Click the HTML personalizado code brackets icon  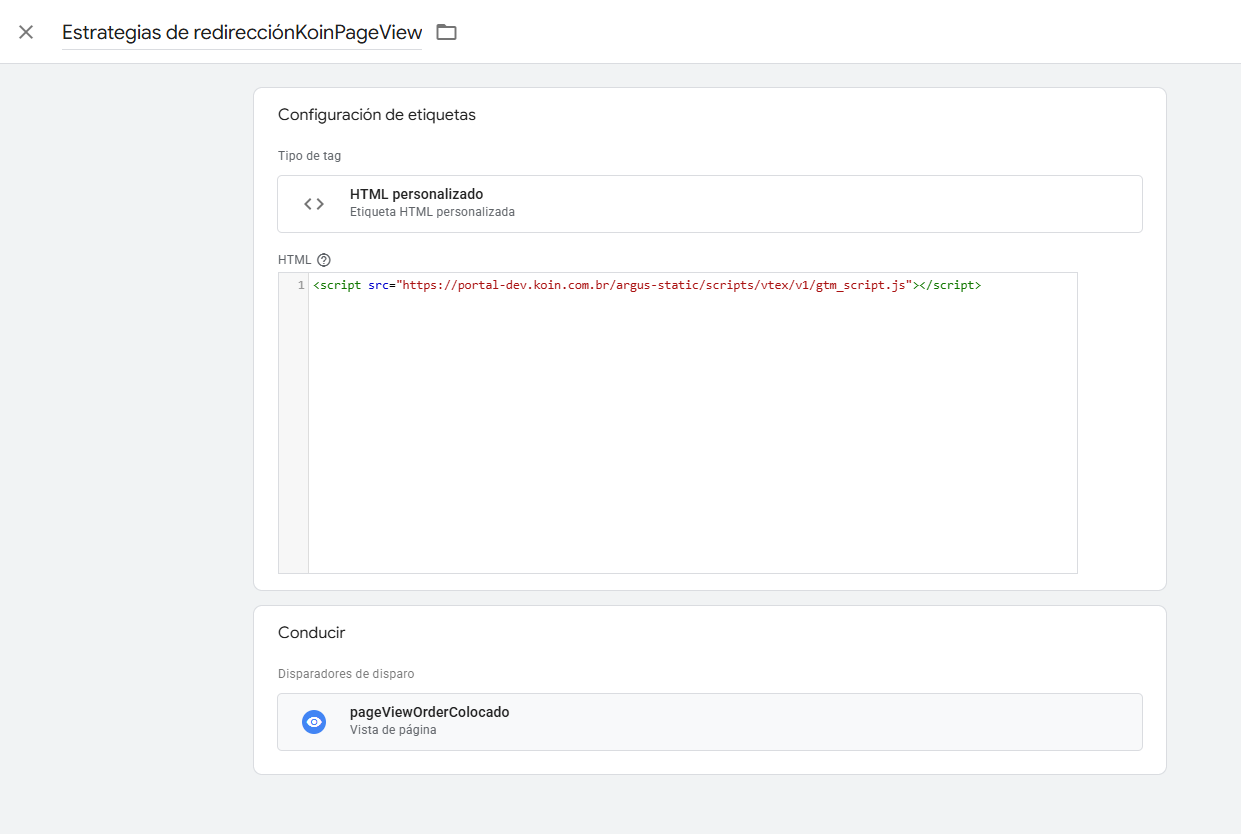(314, 204)
